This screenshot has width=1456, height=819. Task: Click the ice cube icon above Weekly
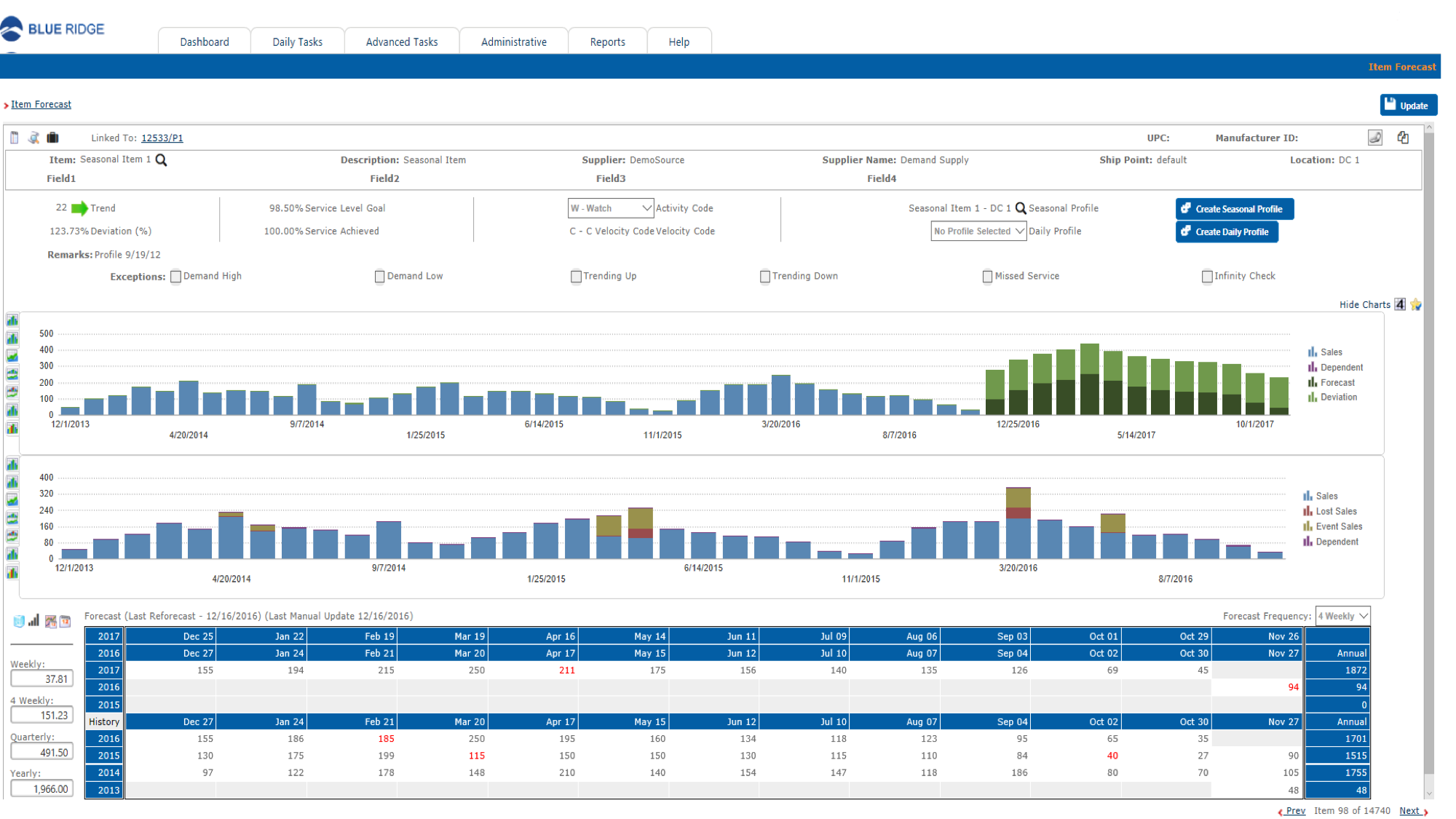19,621
